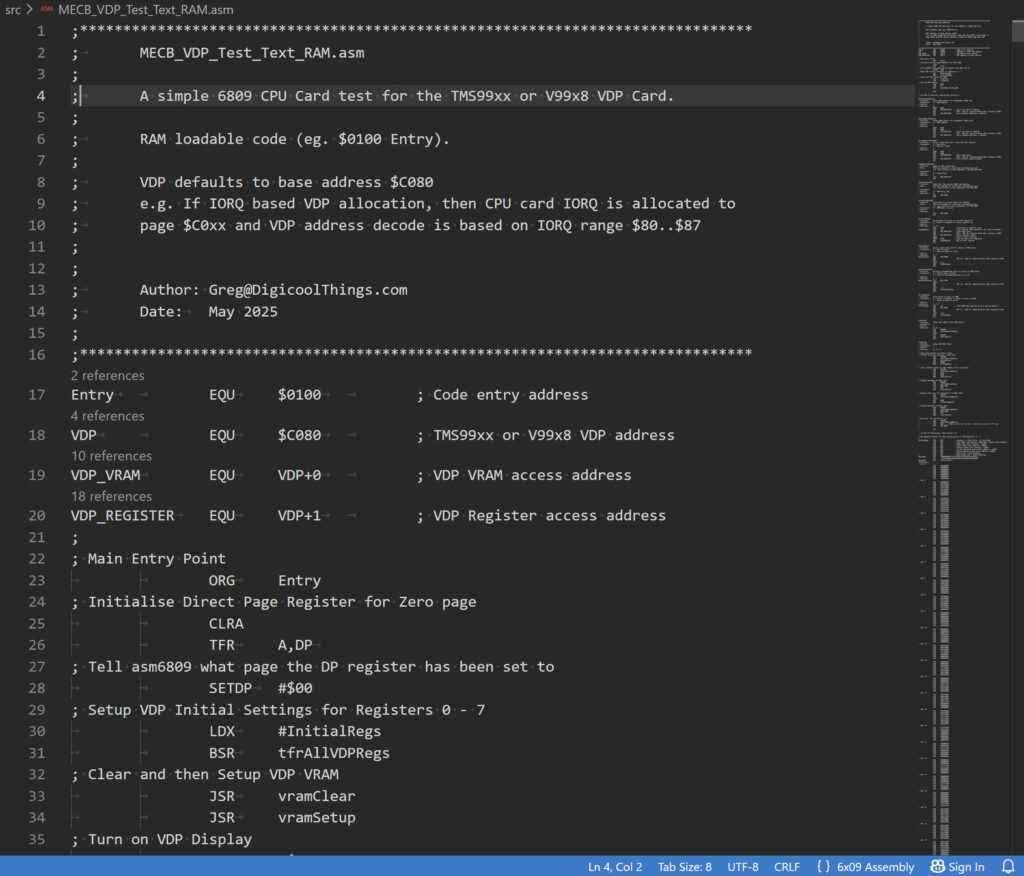Show 2 references for Entry
Screen dimensions: 1024x876
click(108, 376)
